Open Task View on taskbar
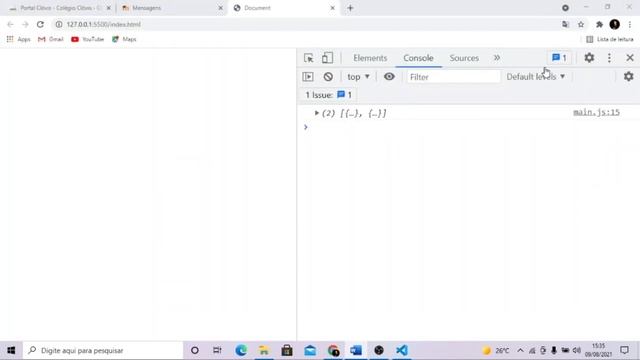This screenshot has width=640, height=360. point(217,350)
